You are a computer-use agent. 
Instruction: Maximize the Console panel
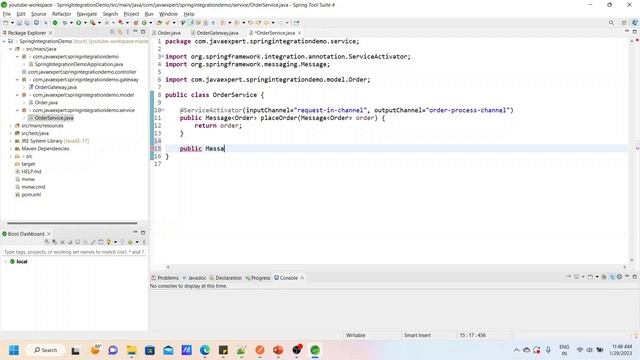(635, 277)
